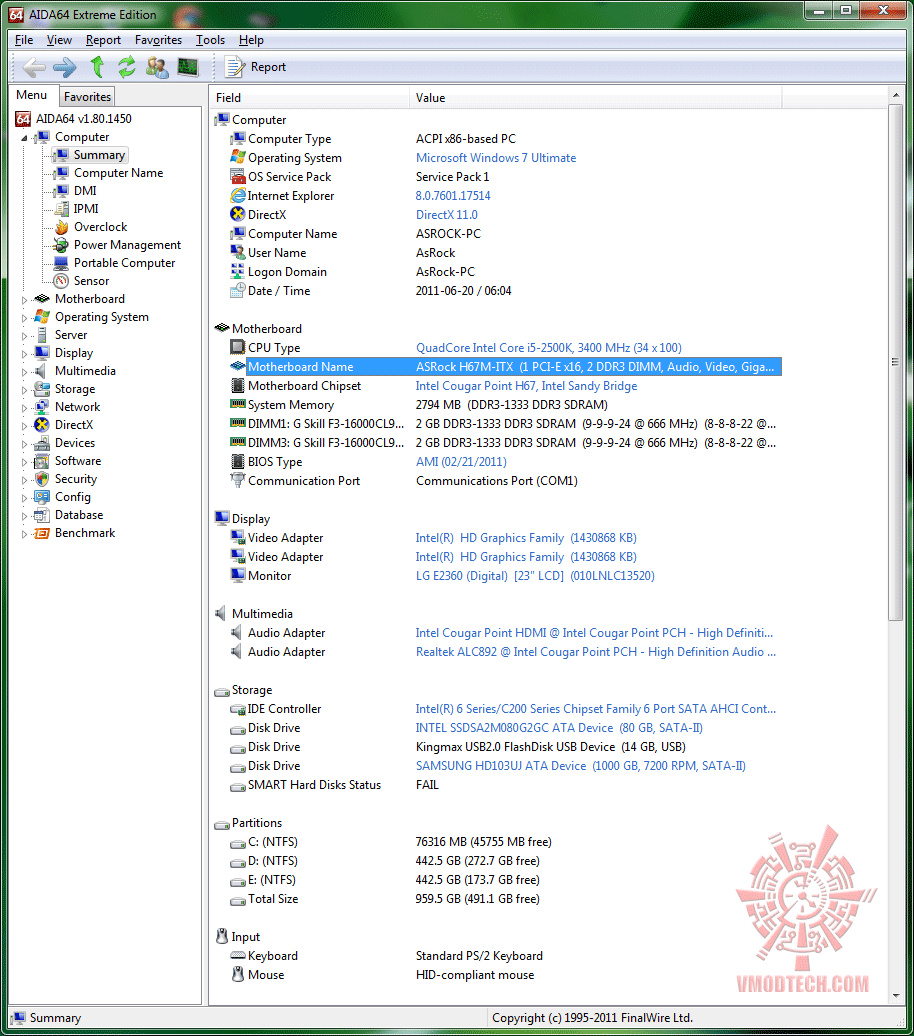Click the Report toolbar button
914x1036 pixels.
point(256,67)
